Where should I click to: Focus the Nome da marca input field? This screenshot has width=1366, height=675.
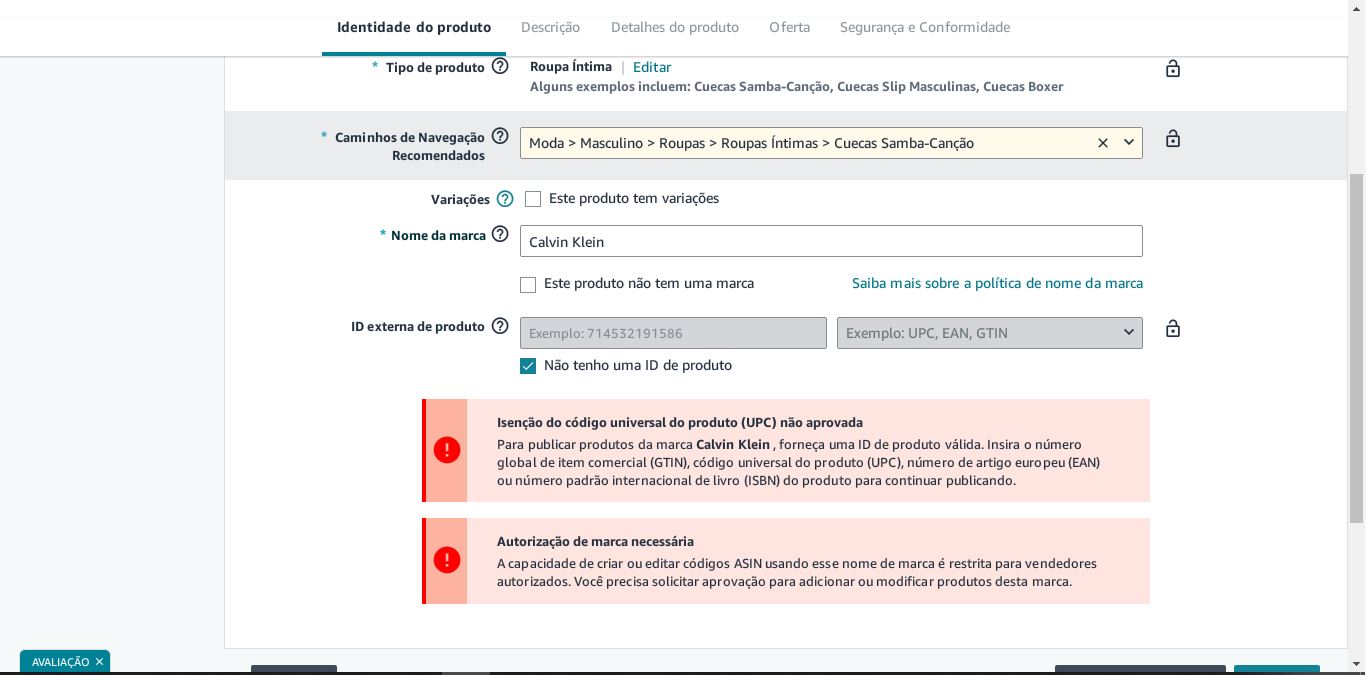pyautogui.click(x=831, y=241)
